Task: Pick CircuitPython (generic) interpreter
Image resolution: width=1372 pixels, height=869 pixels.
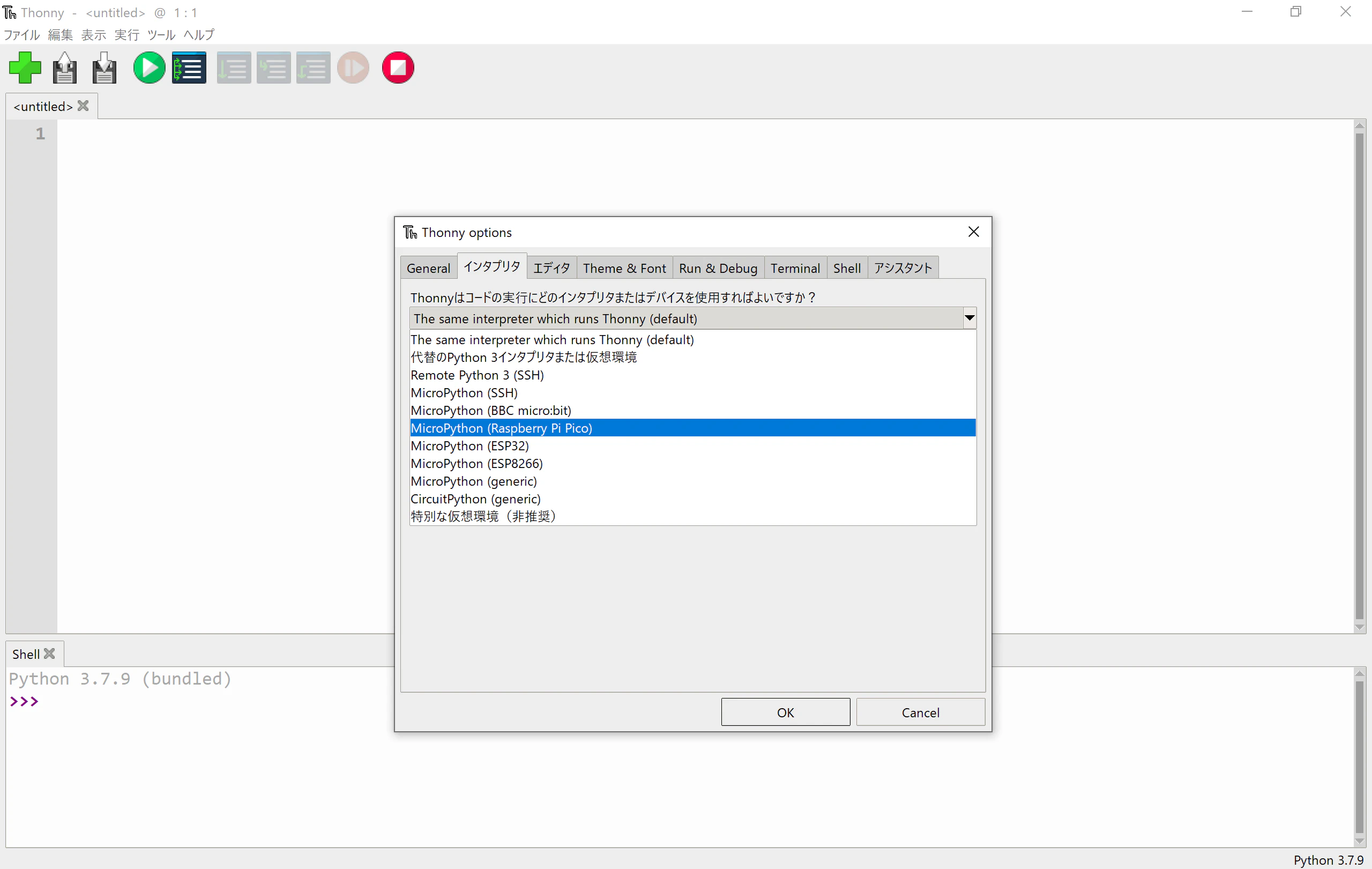Action: (x=693, y=499)
